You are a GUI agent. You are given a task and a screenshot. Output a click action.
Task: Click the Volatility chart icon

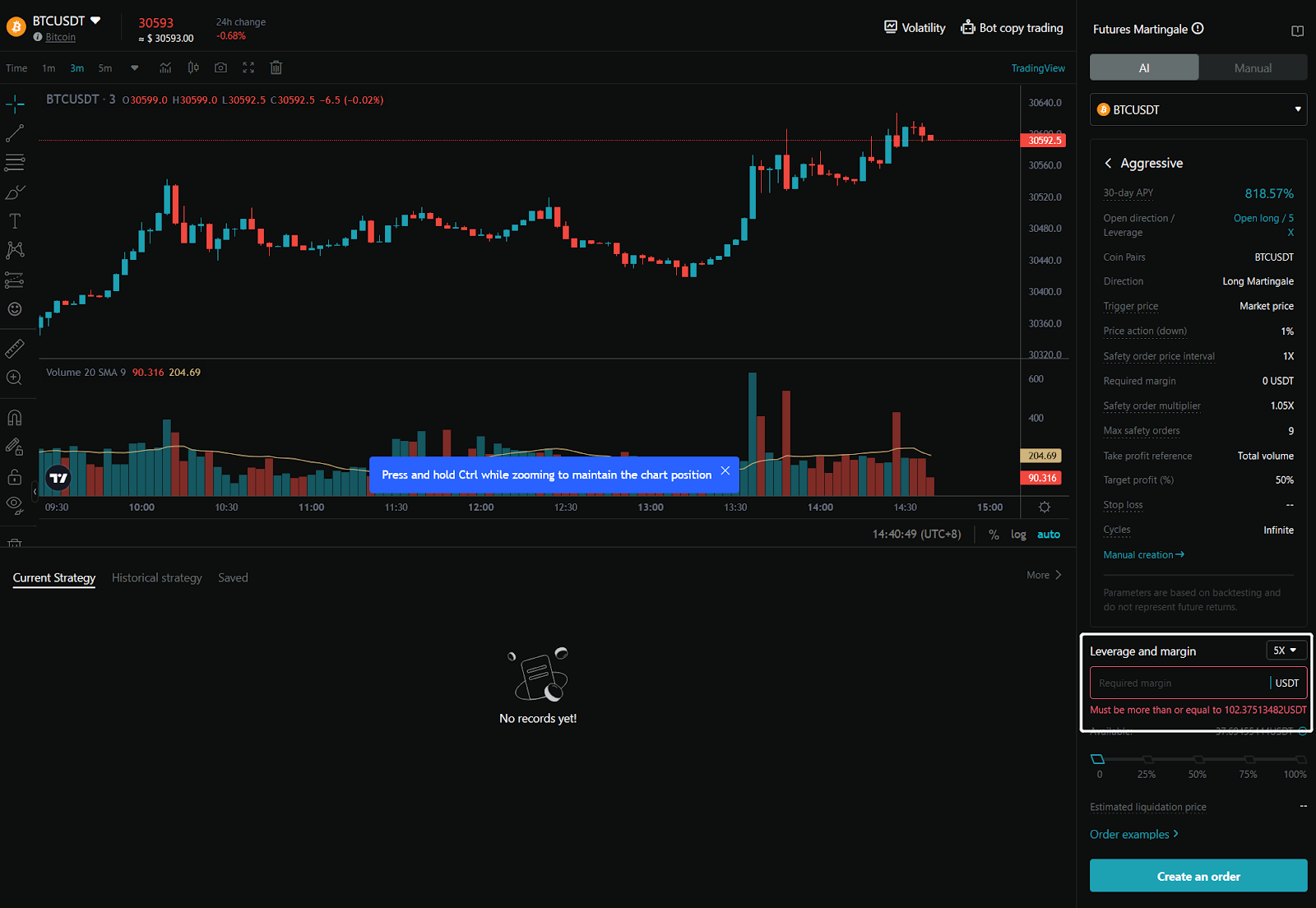pyautogui.click(x=891, y=27)
